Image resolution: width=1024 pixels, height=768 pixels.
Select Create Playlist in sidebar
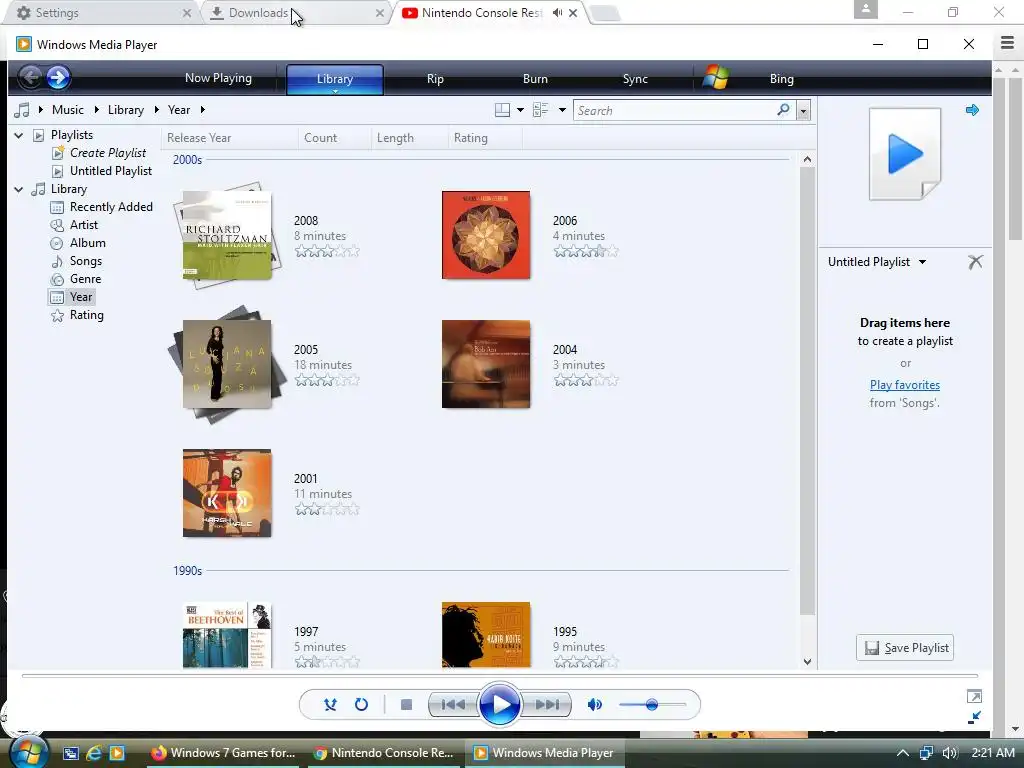(x=108, y=153)
